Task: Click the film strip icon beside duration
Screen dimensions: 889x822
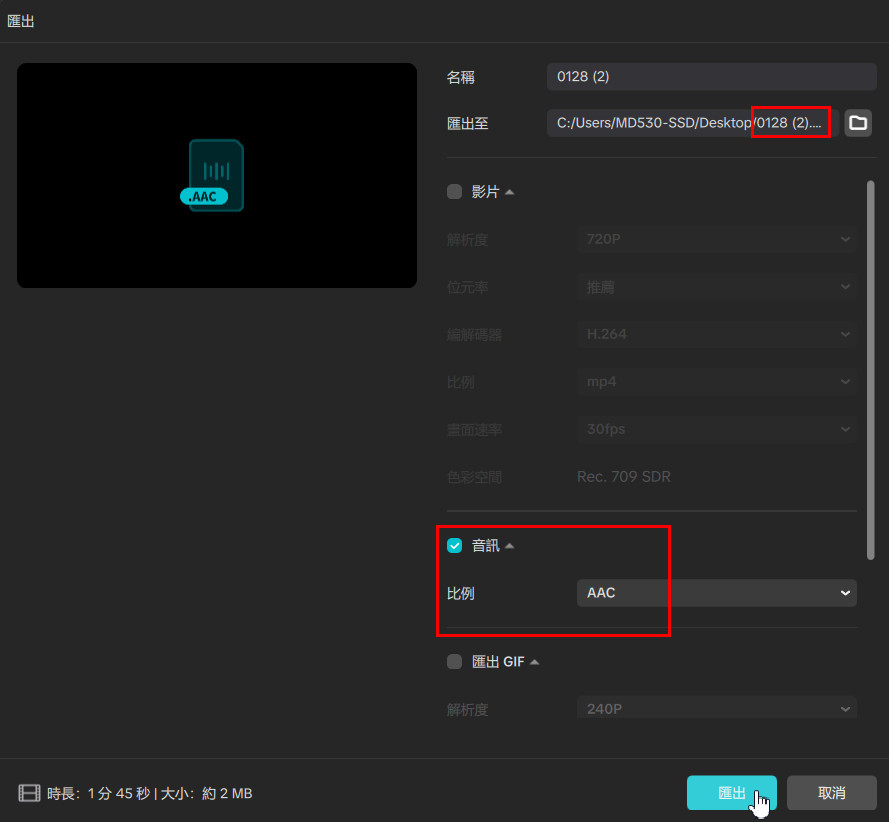Action: (x=29, y=793)
